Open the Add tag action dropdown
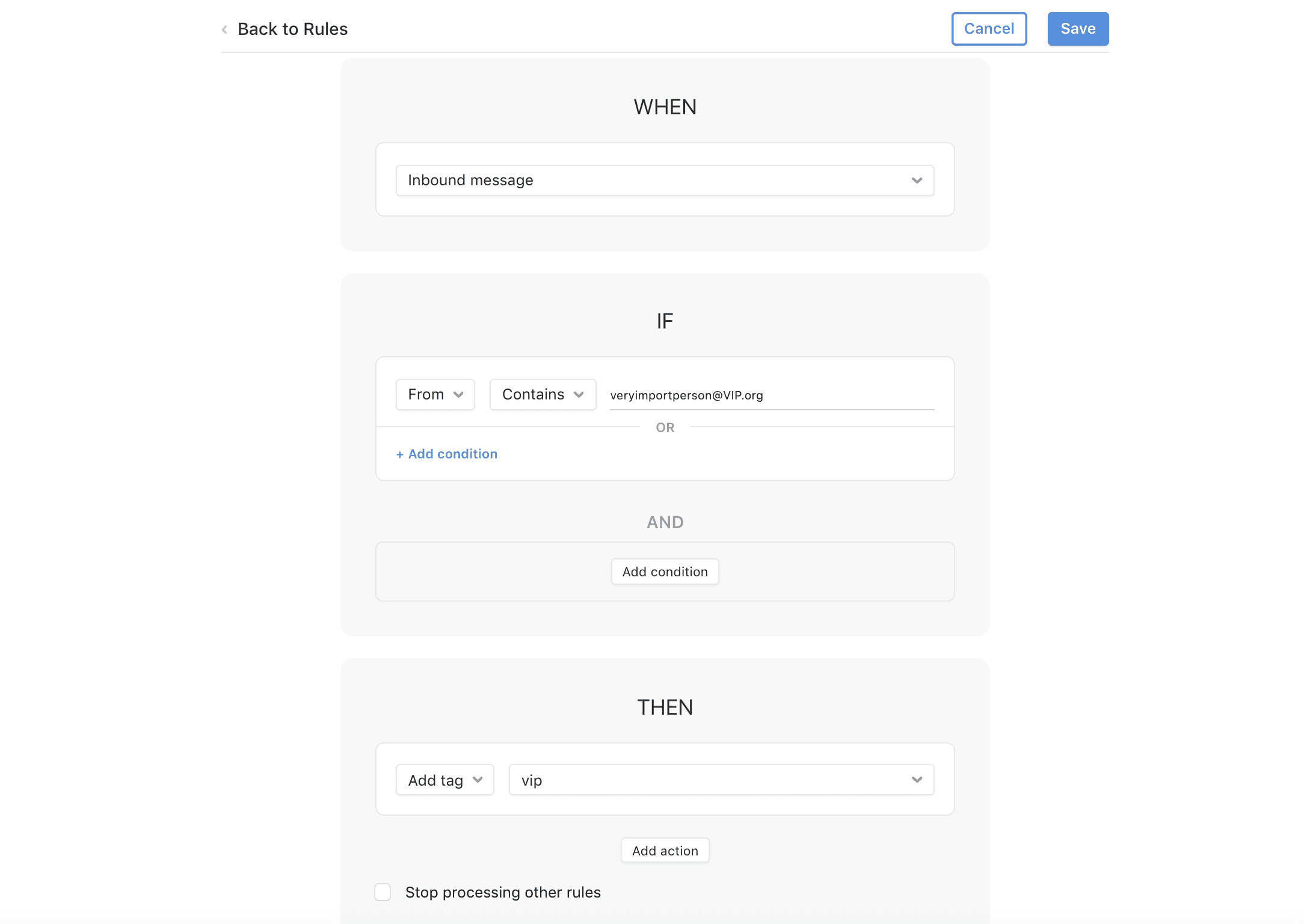The height and width of the screenshot is (924, 1304). coord(444,780)
